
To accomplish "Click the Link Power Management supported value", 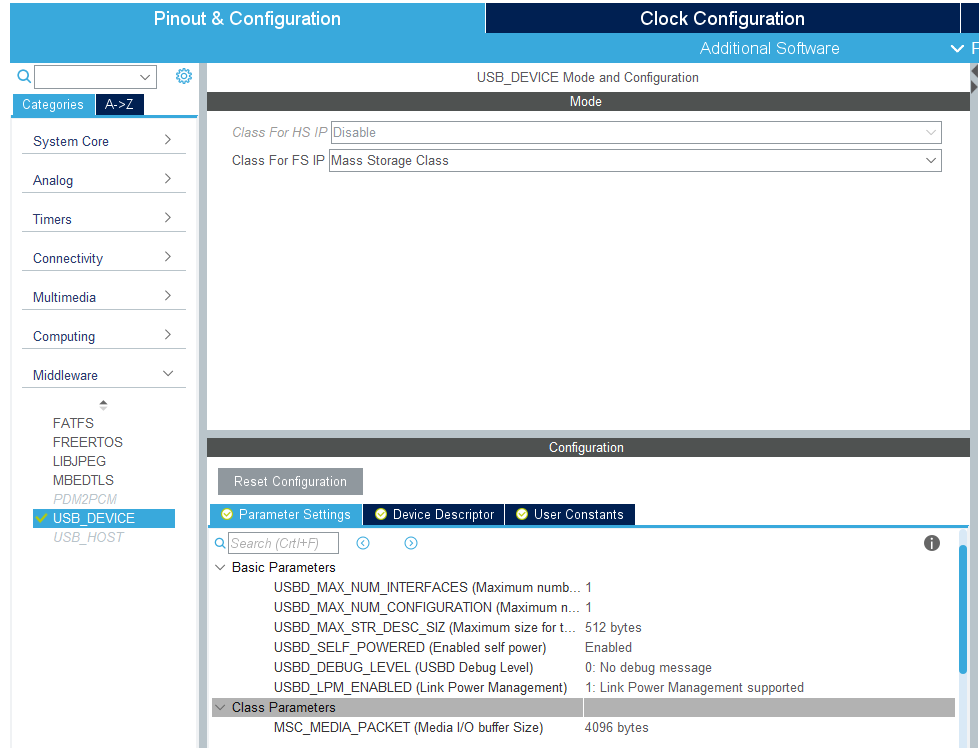I will tap(694, 687).
